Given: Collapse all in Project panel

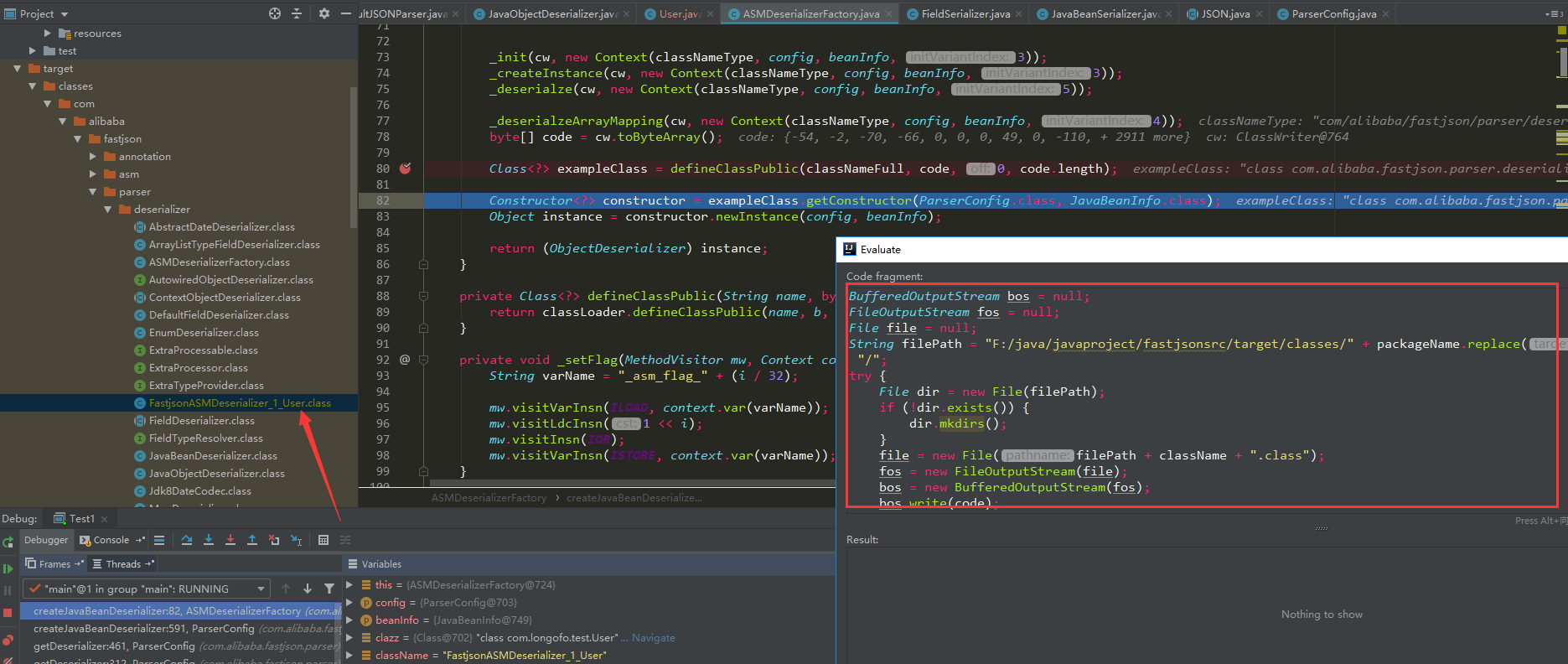Looking at the screenshot, I should 296,13.
